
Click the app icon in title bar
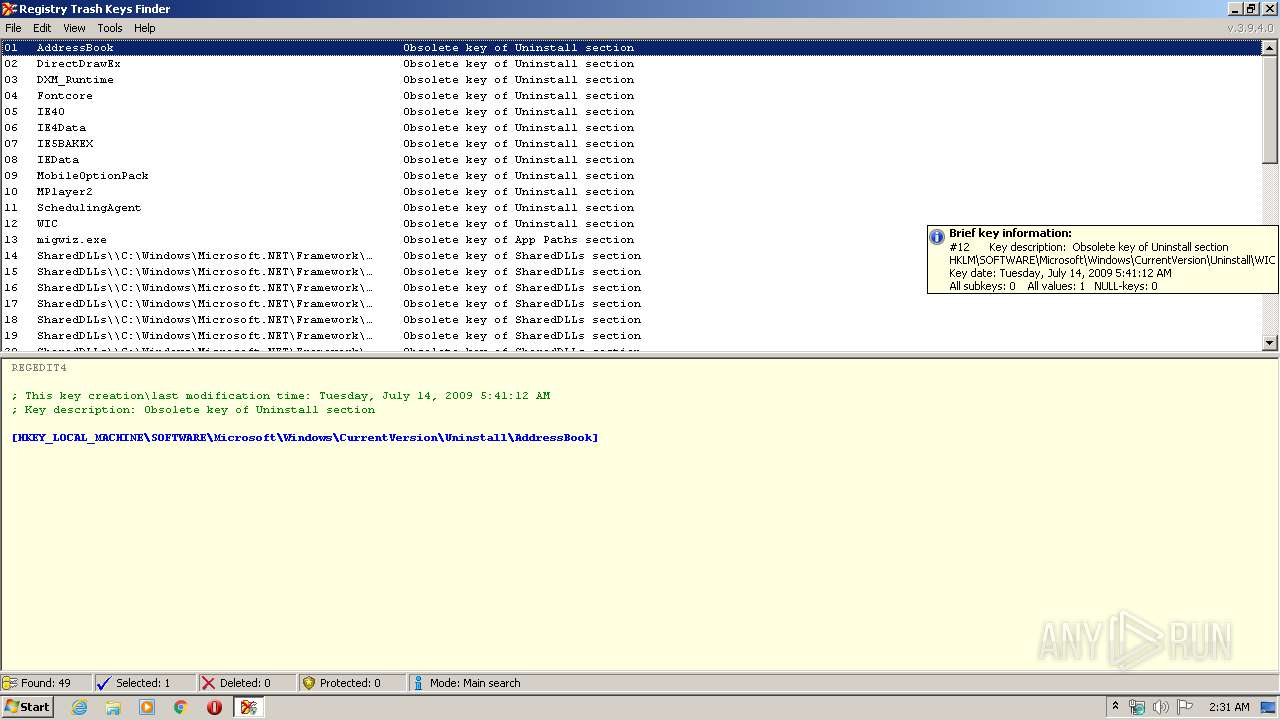tap(9, 9)
